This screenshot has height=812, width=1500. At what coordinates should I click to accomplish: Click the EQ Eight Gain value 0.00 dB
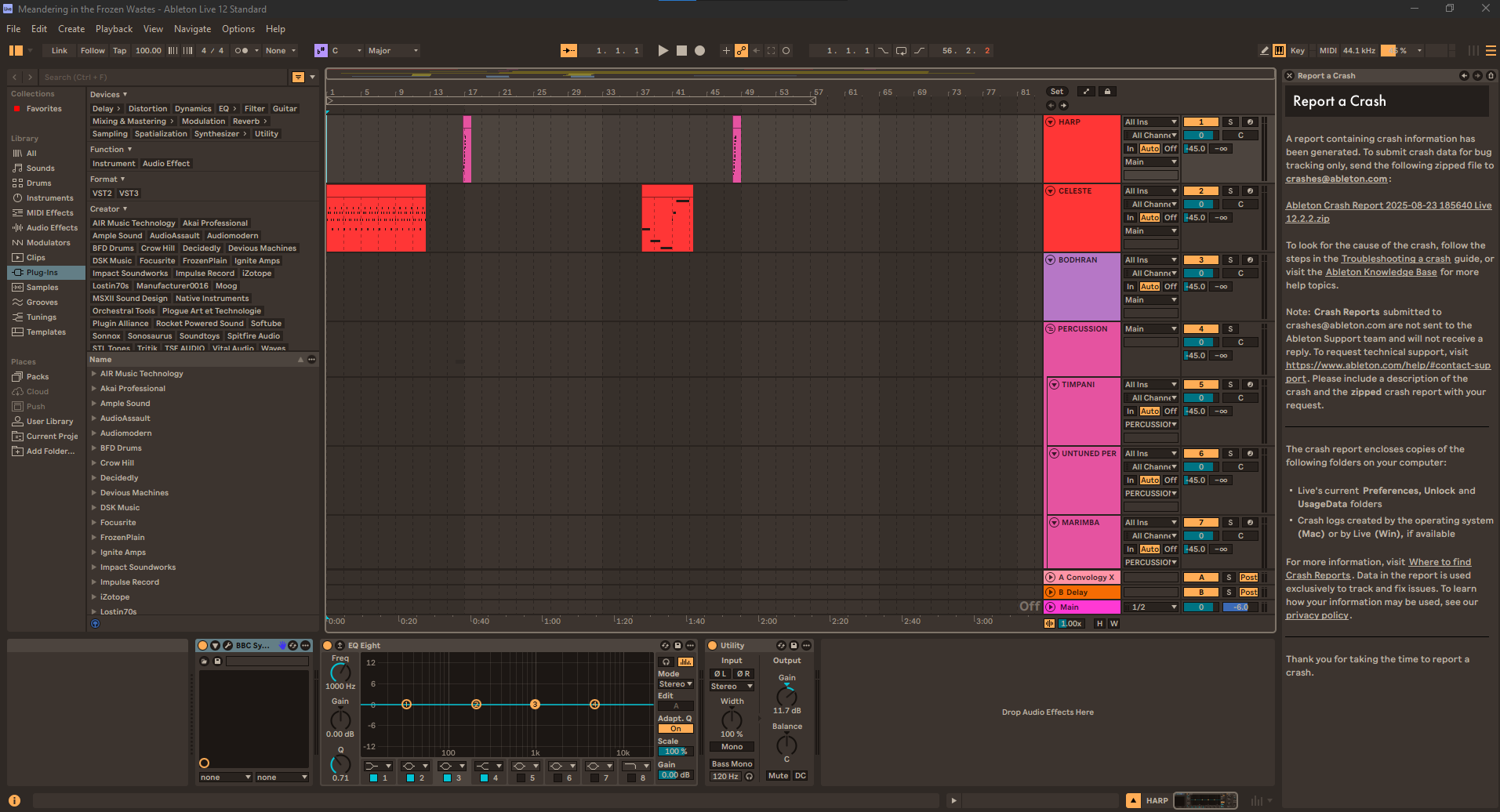(675, 775)
